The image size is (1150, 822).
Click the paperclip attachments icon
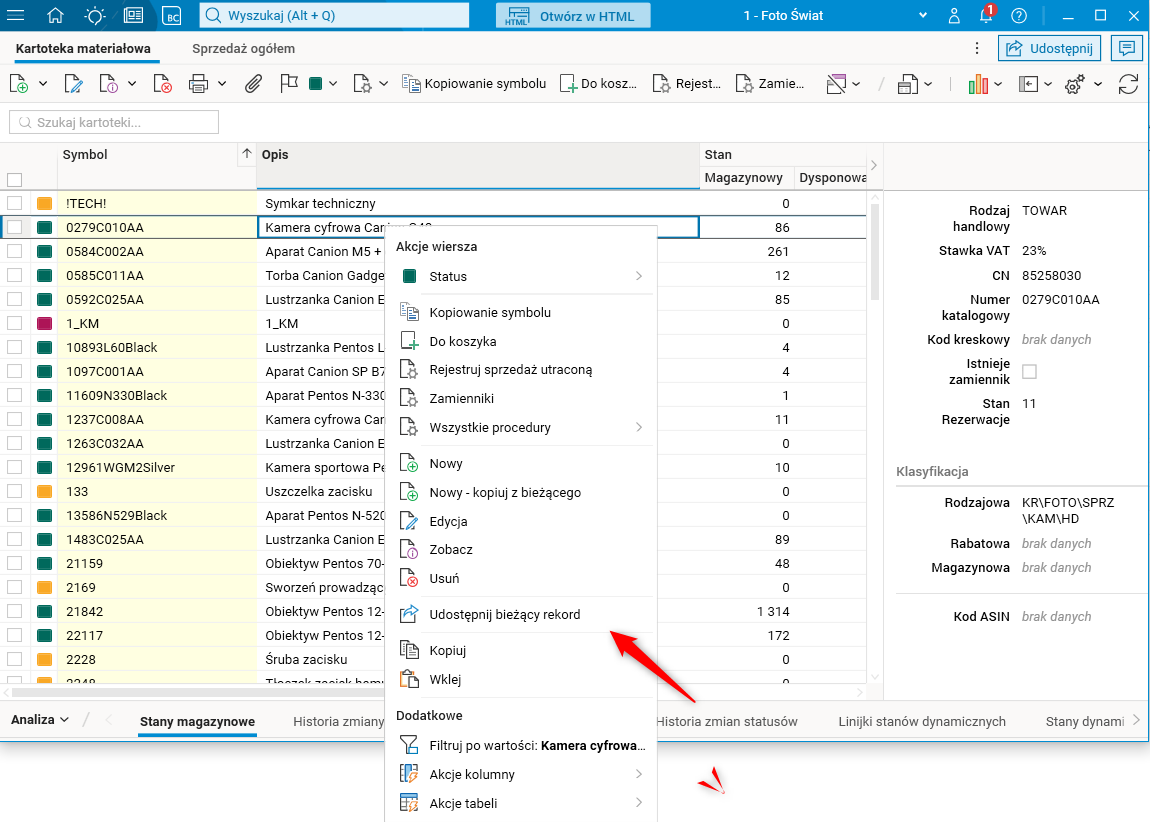tap(254, 84)
